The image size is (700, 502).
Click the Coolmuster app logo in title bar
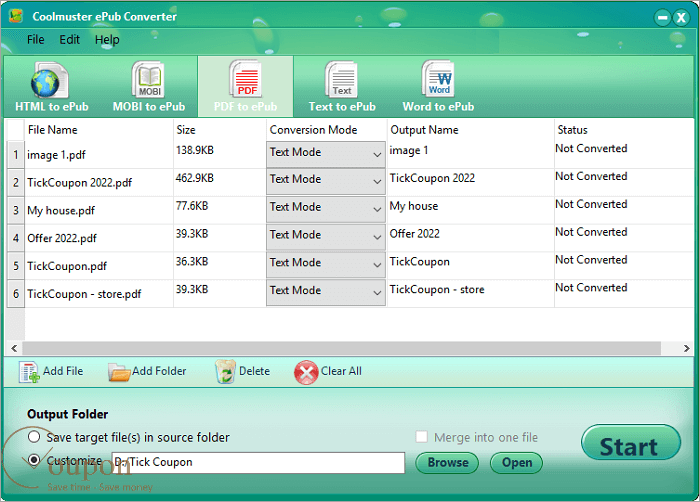(16, 16)
